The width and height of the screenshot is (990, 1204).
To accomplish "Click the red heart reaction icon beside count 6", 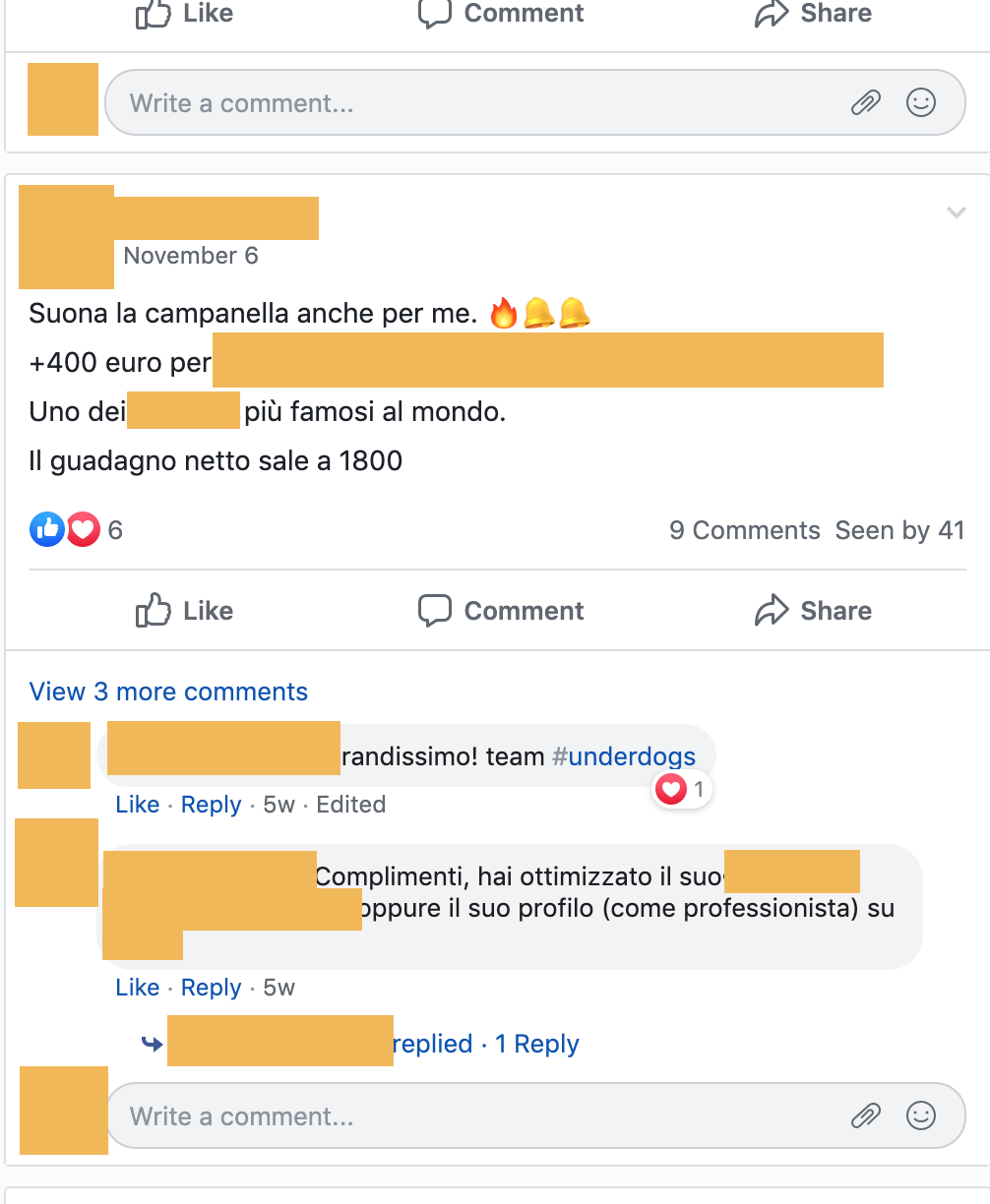I will click(x=84, y=530).
